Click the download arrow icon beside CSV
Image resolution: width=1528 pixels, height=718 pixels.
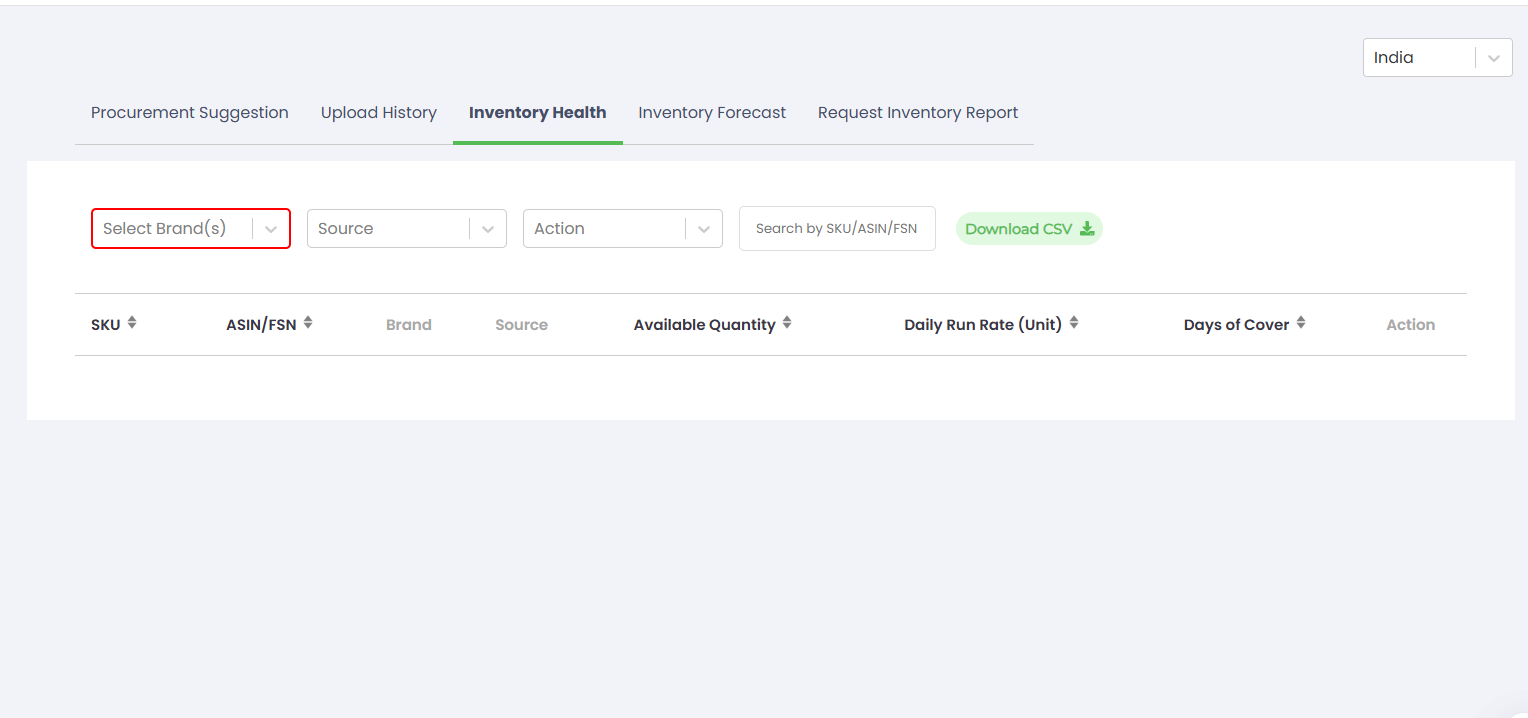click(x=1087, y=229)
